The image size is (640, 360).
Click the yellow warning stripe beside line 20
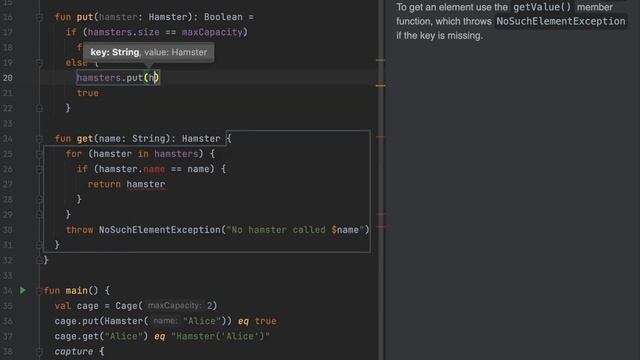(x=380, y=86)
